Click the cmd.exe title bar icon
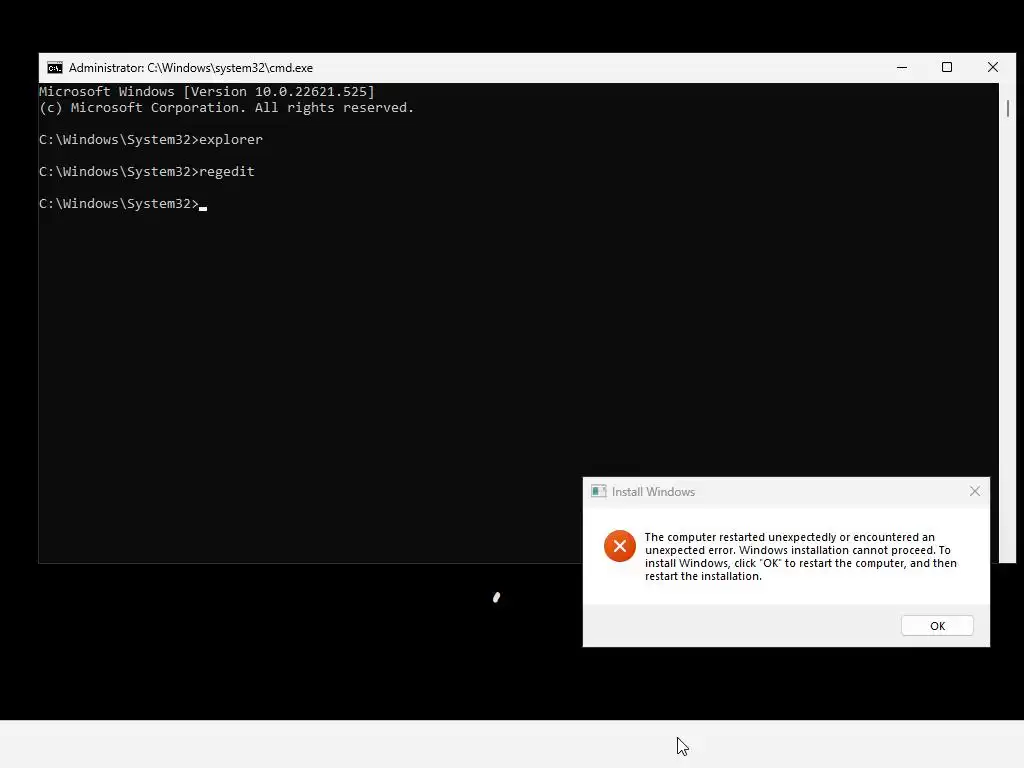The image size is (1024, 768). coord(55,68)
